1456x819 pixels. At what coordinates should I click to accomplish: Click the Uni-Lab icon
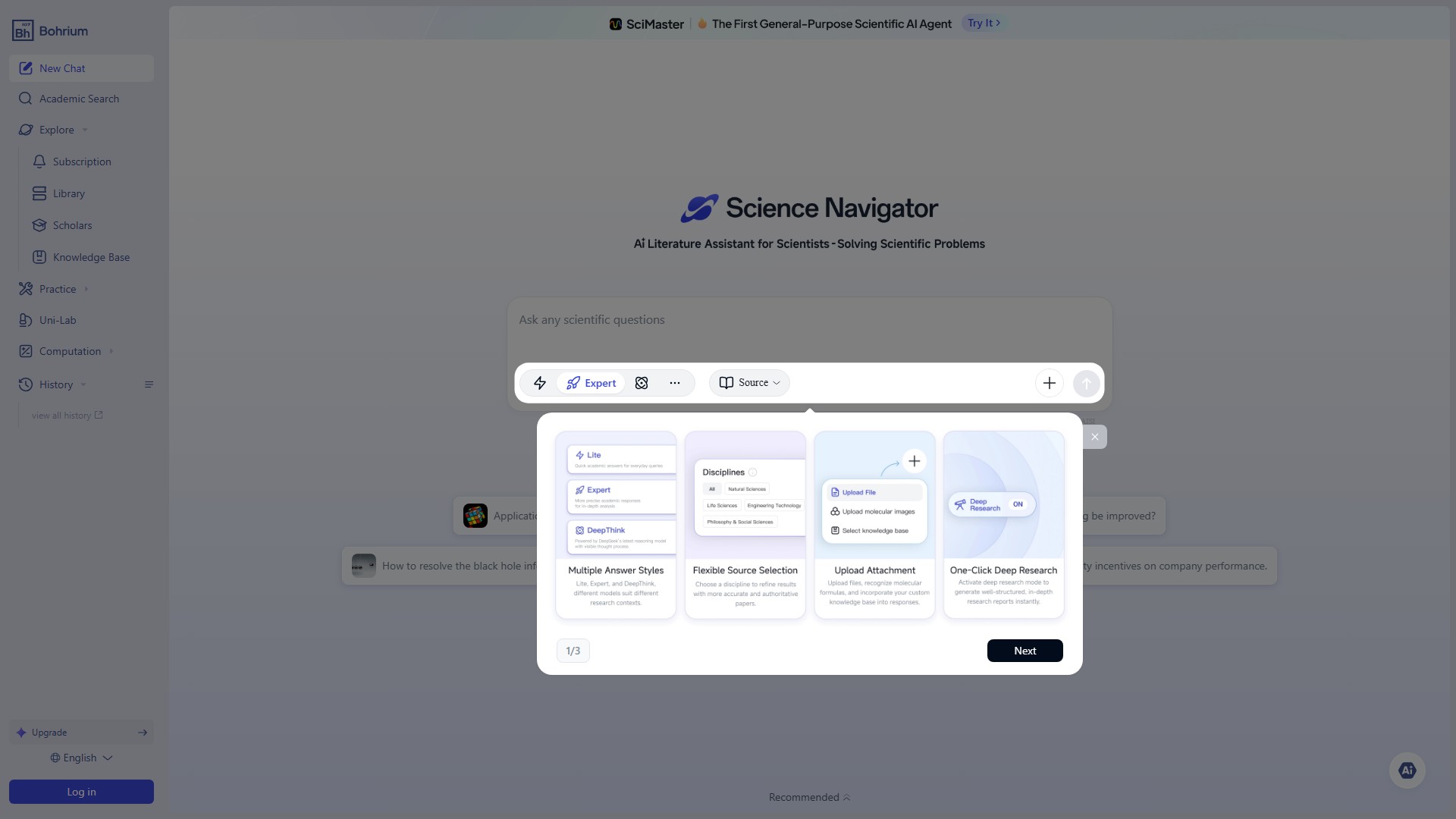pyautogui.click(x=26, y=320)
